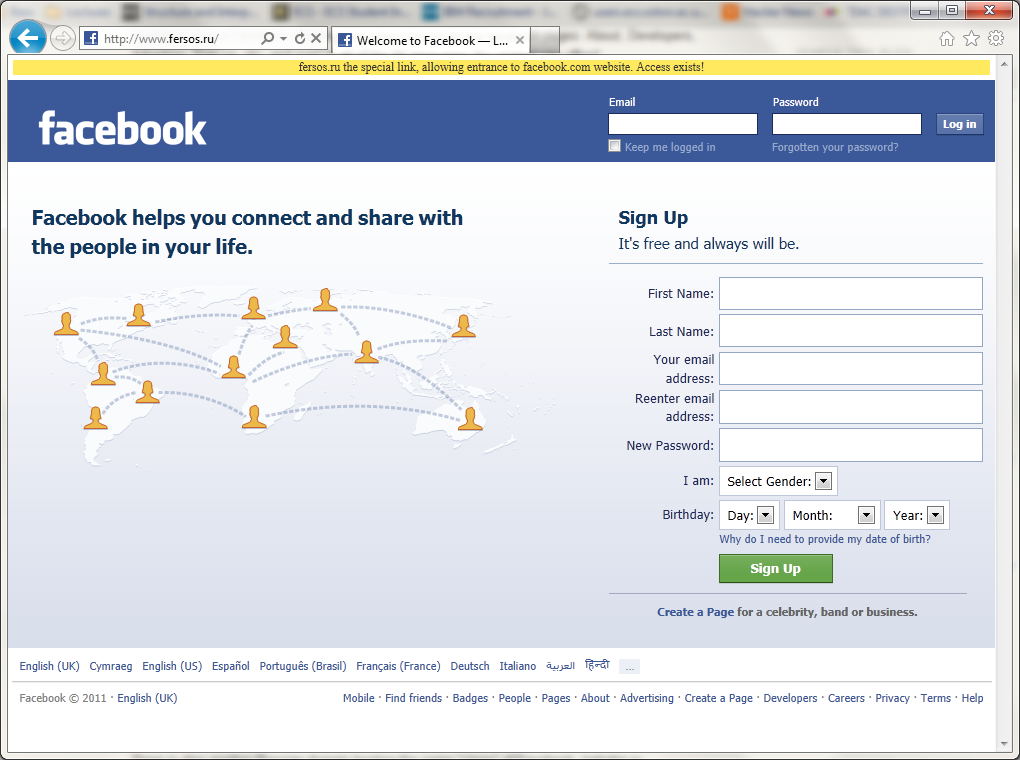Close the Welcome to Facebook tab
1020x761 pixels.
519,41
